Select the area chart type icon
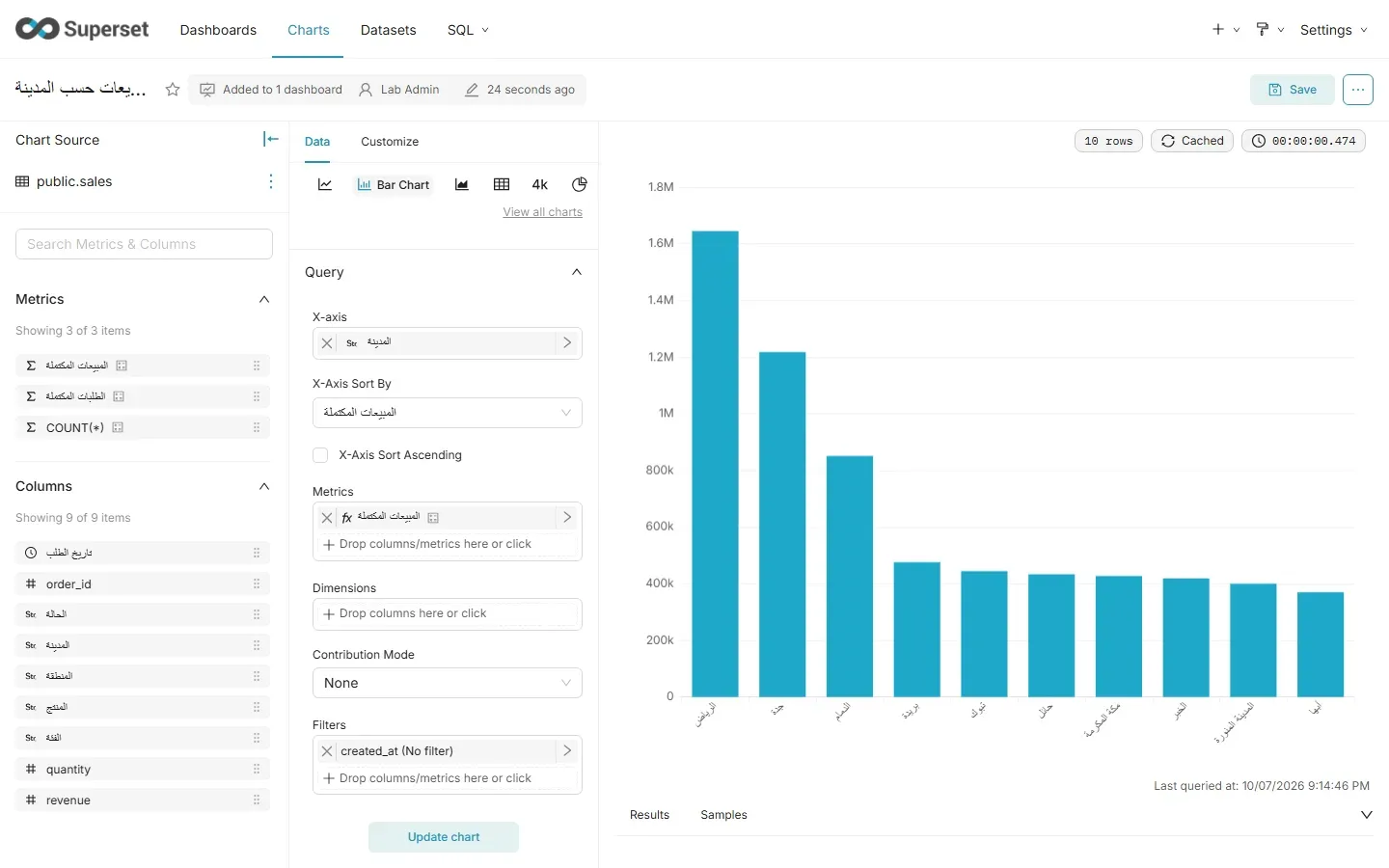Image resolution: width=1389 pixels, height=868 pixels. click(462, 185)
